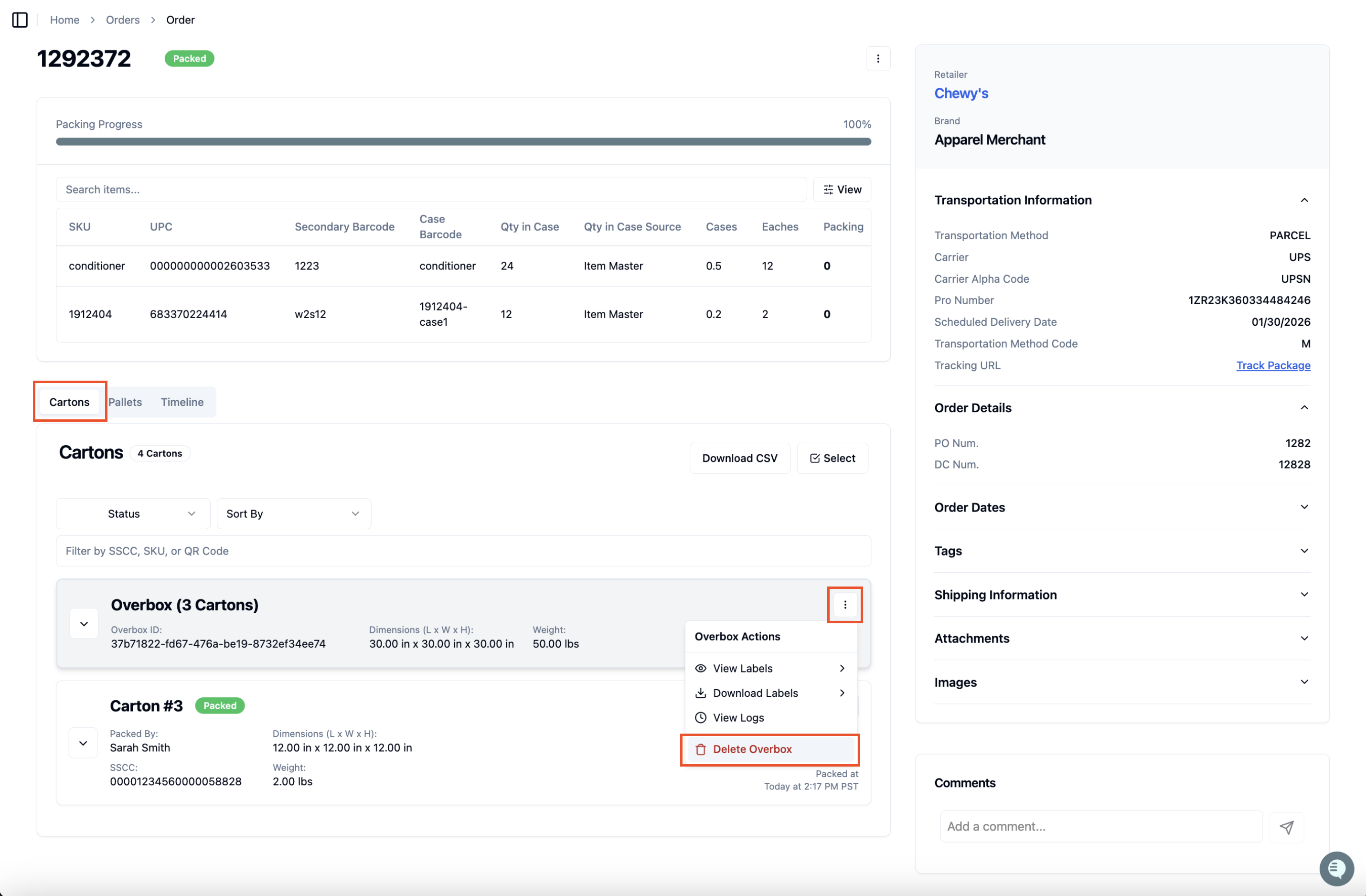Expand Tags section
Image resolution: width=1366 pixels, height=896 pixels.
coord(1303,551)
